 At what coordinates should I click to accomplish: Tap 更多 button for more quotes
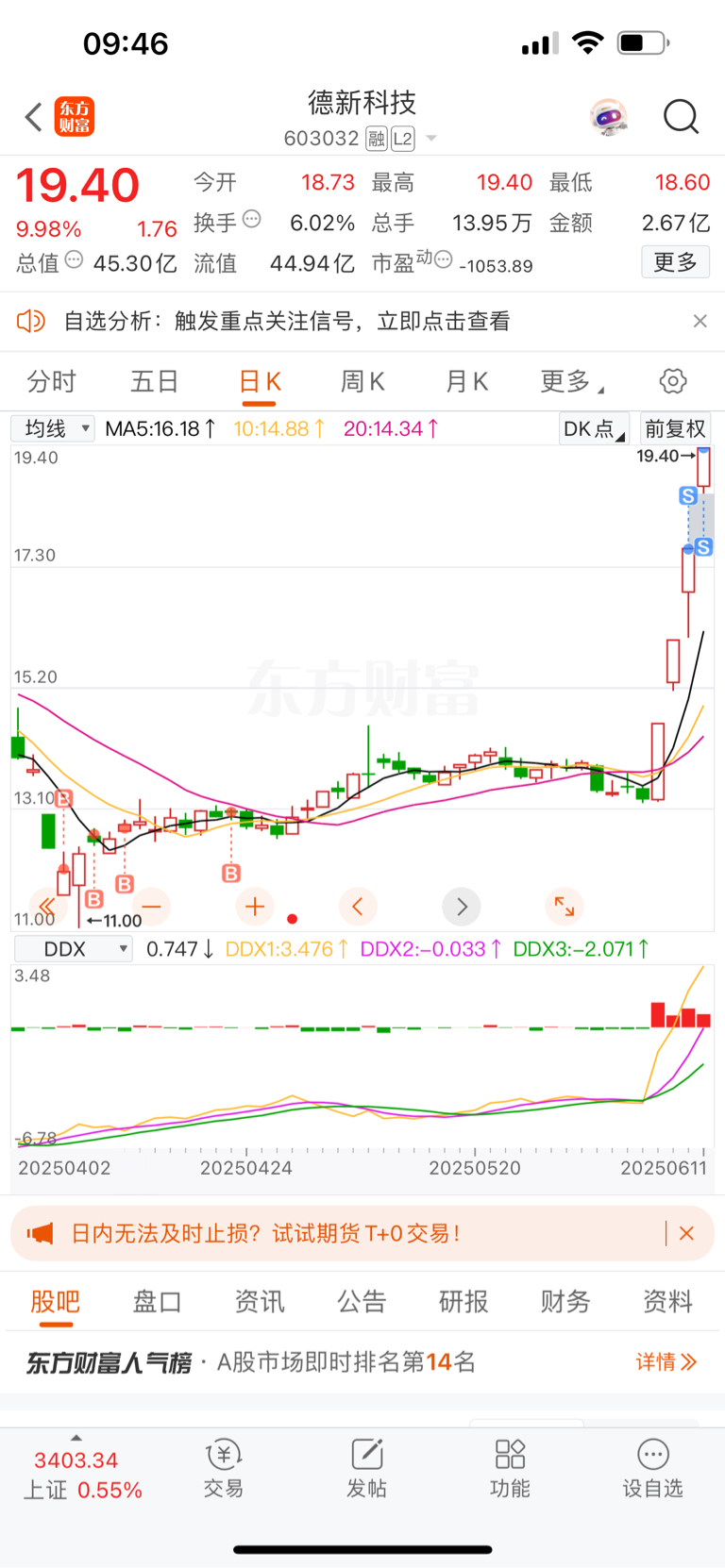click(676, 262)
